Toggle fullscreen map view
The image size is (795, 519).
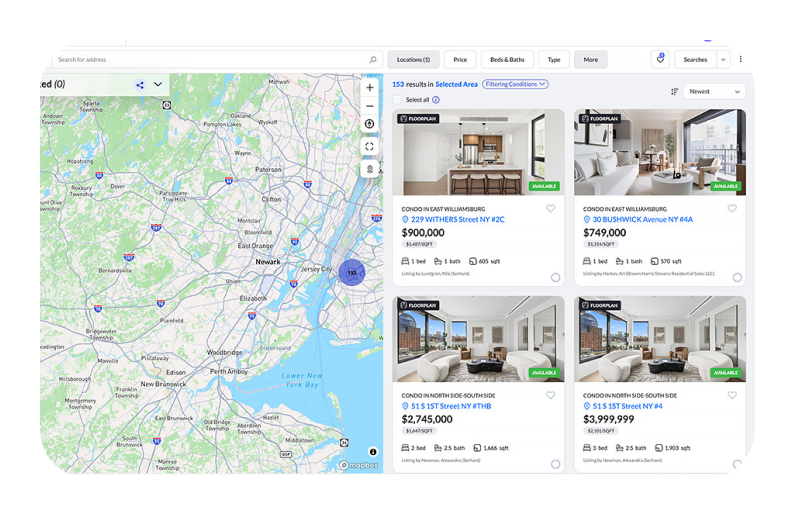tap(370, 146)
